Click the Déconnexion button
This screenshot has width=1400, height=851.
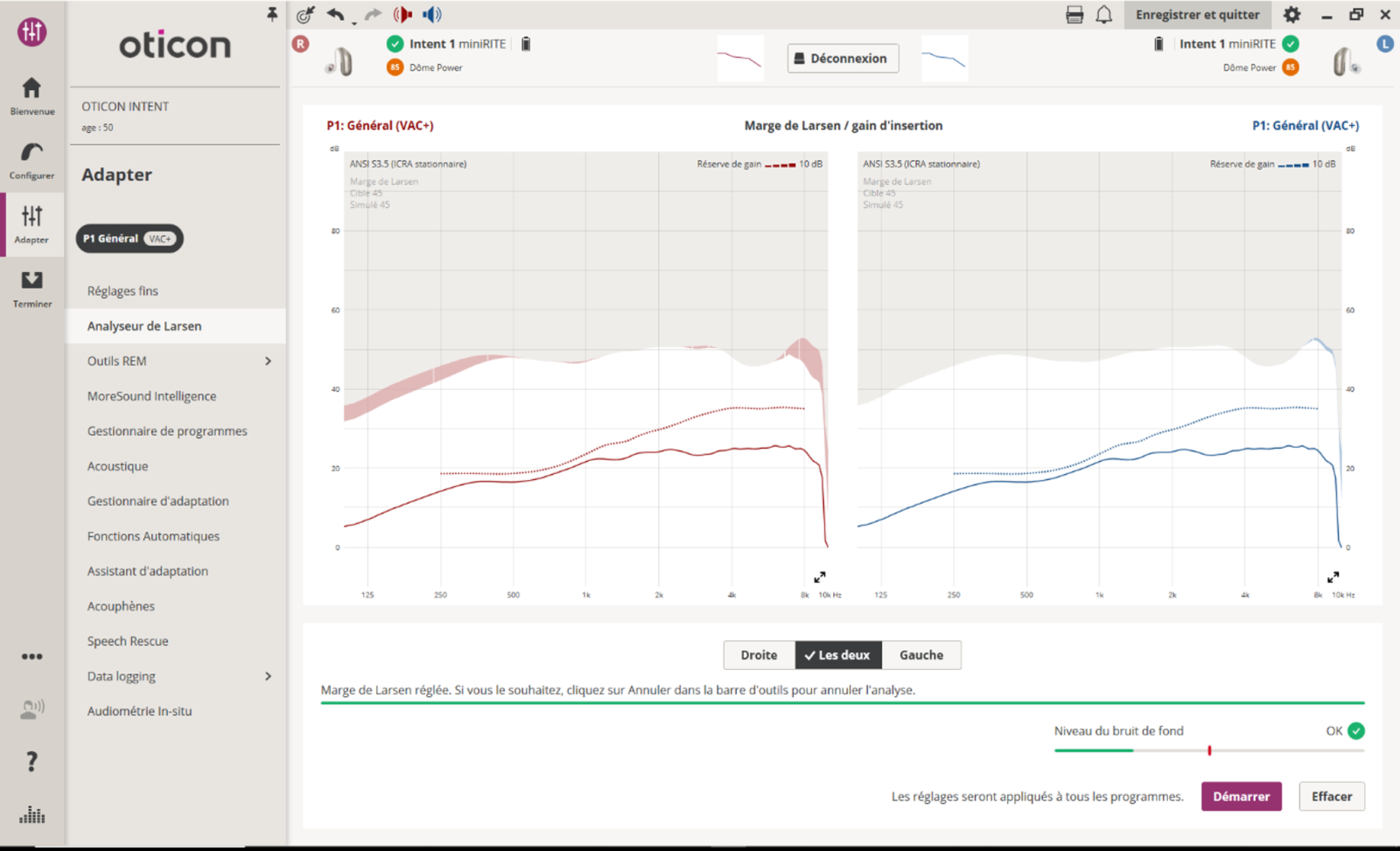pos(843,59)
